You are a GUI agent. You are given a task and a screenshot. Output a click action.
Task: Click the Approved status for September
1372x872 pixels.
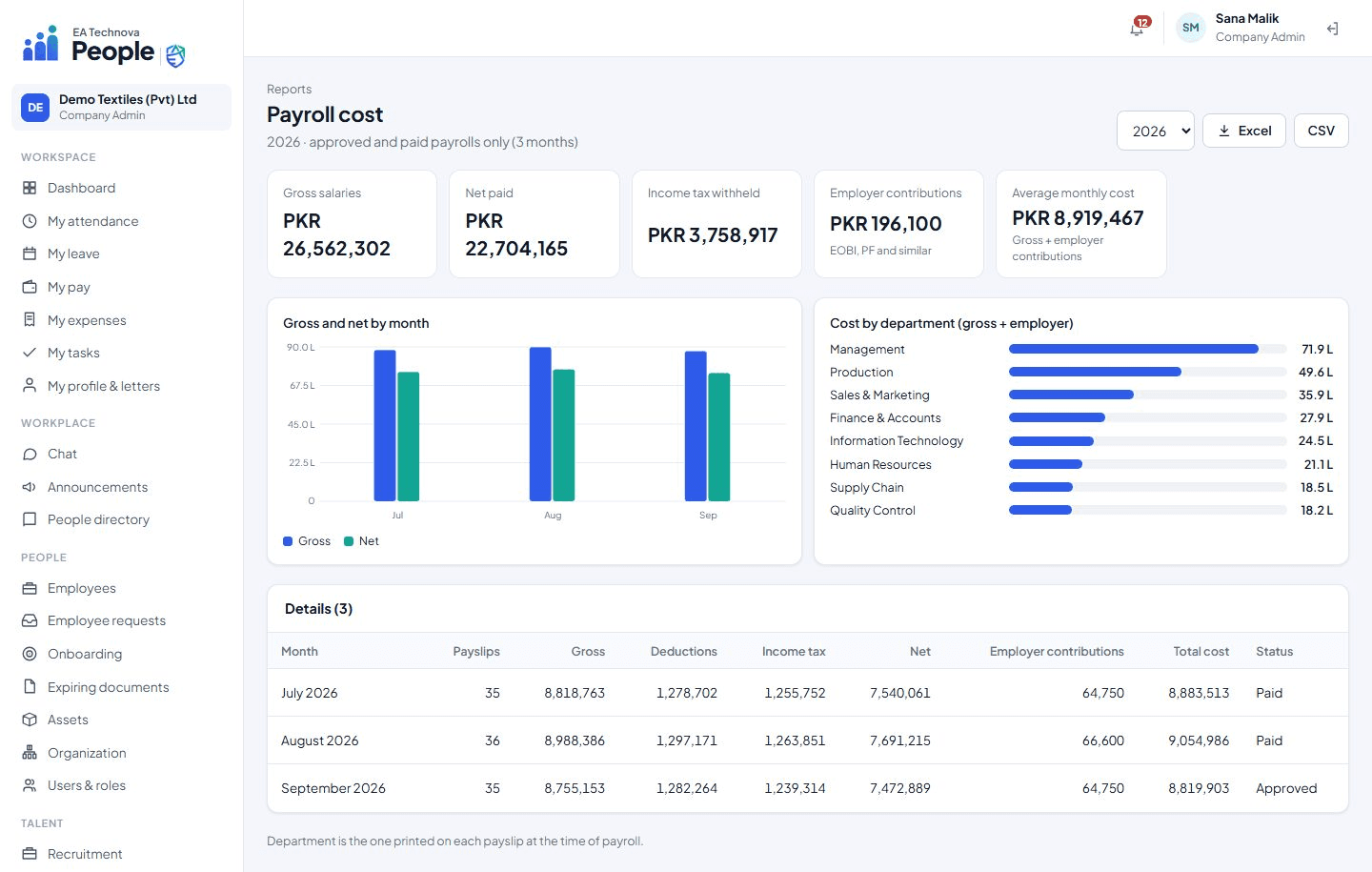1286,788
